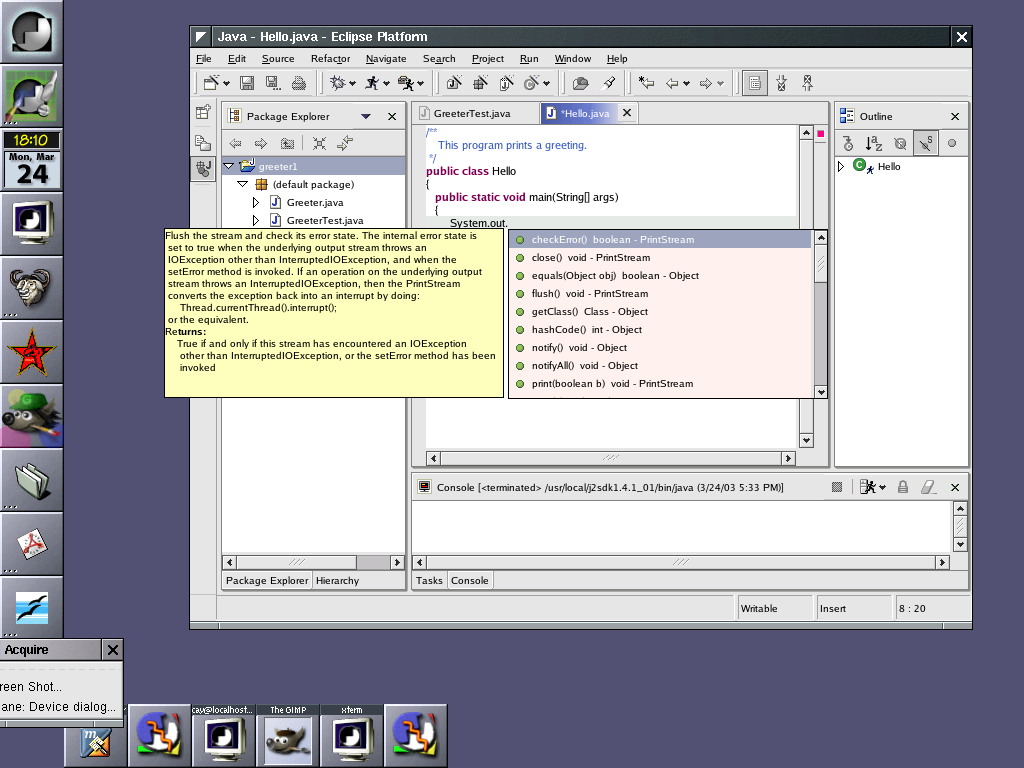Expand the Hello class in Outline

click(841, 167)
